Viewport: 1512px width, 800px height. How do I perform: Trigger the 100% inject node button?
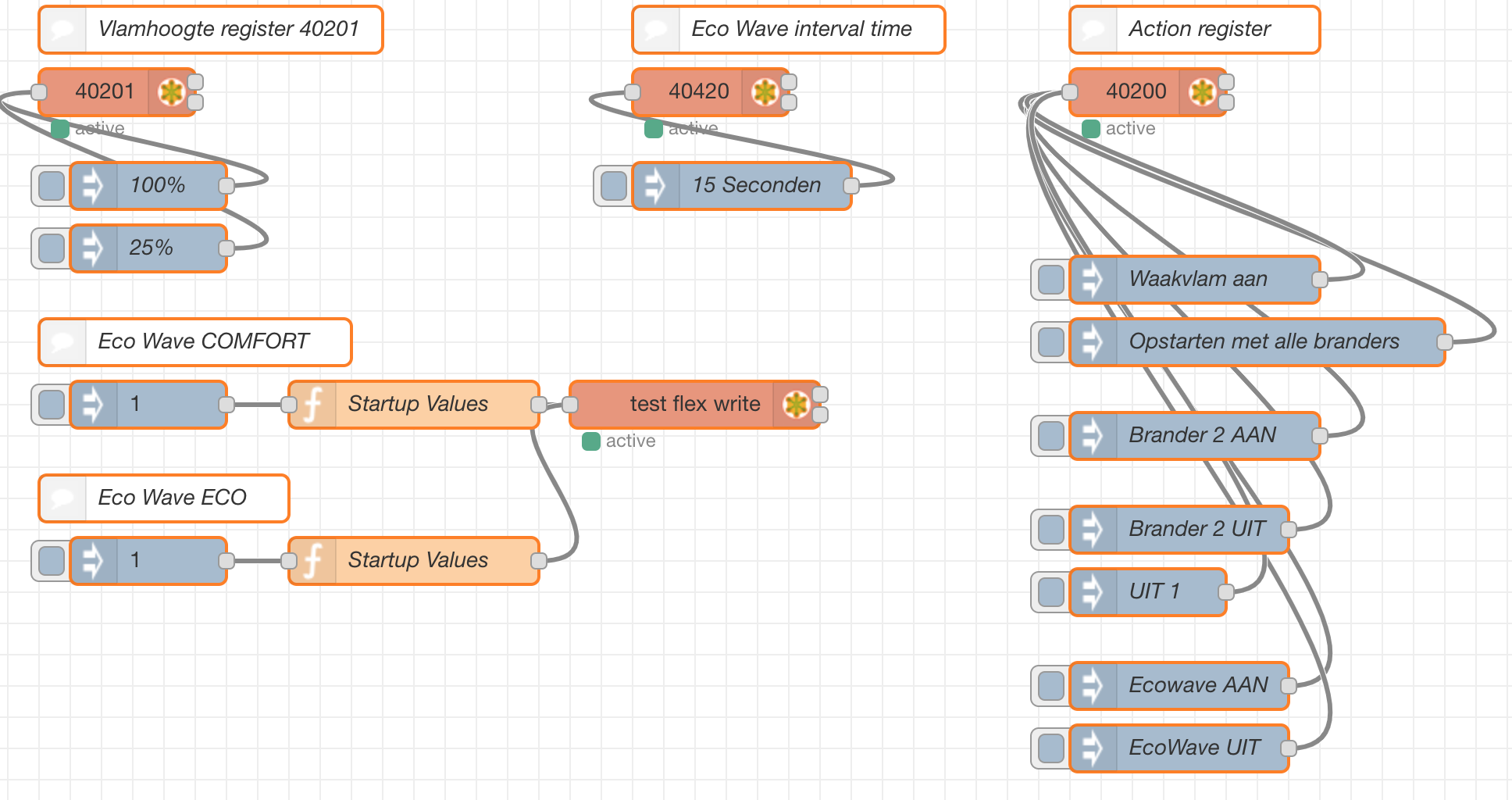click(52, 186)
